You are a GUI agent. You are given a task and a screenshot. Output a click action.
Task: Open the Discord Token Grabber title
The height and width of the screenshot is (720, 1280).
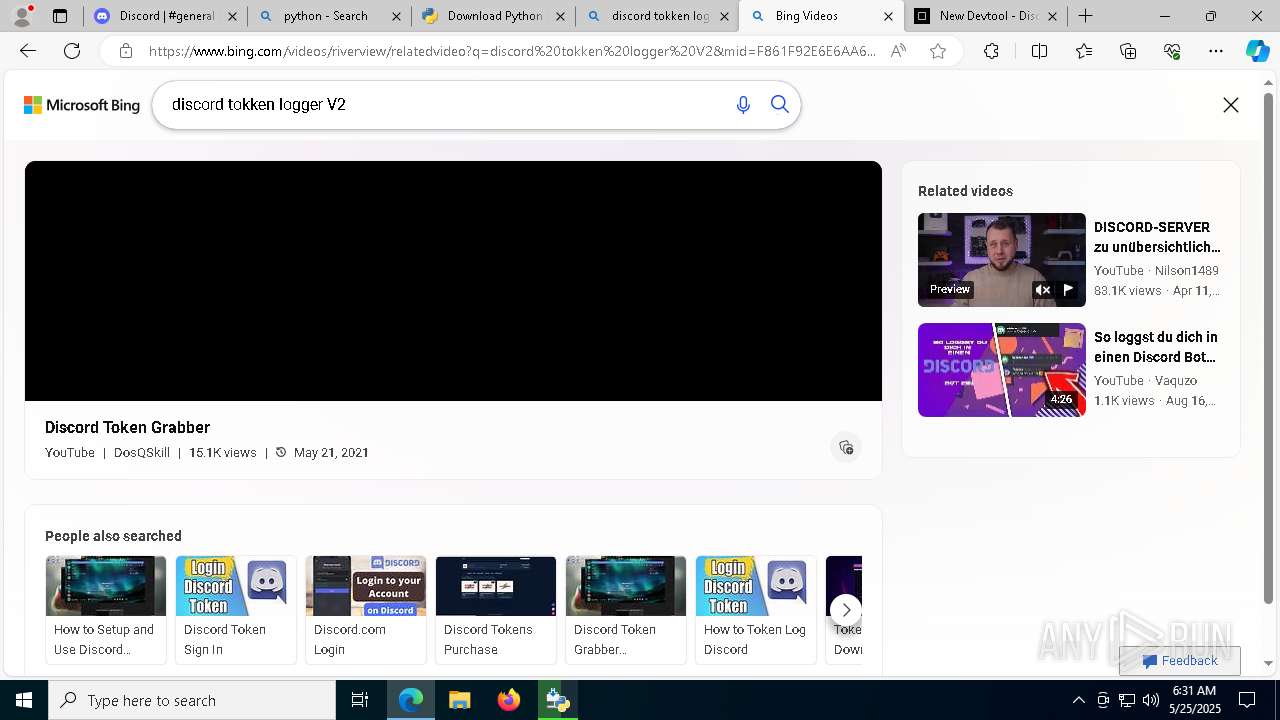127,427
